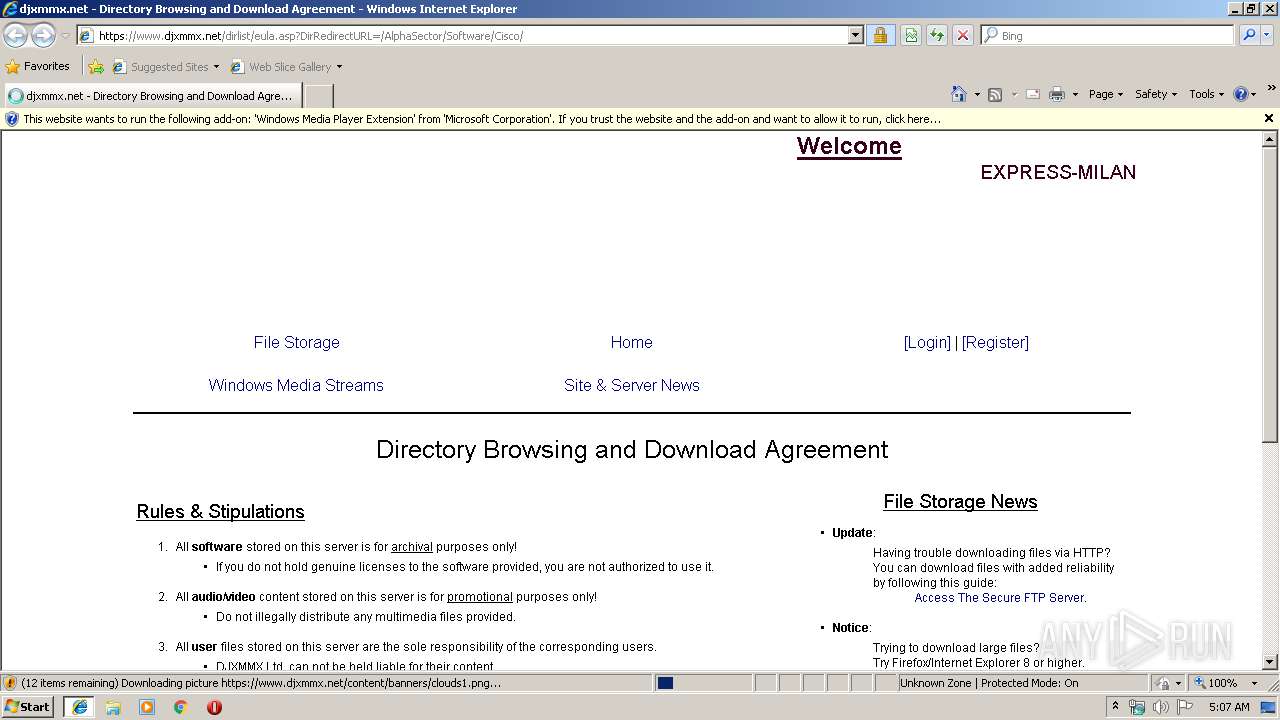Click the Access The Secure FTP Server link
Screen dimensions: 1280x720
pos(1000,598)
